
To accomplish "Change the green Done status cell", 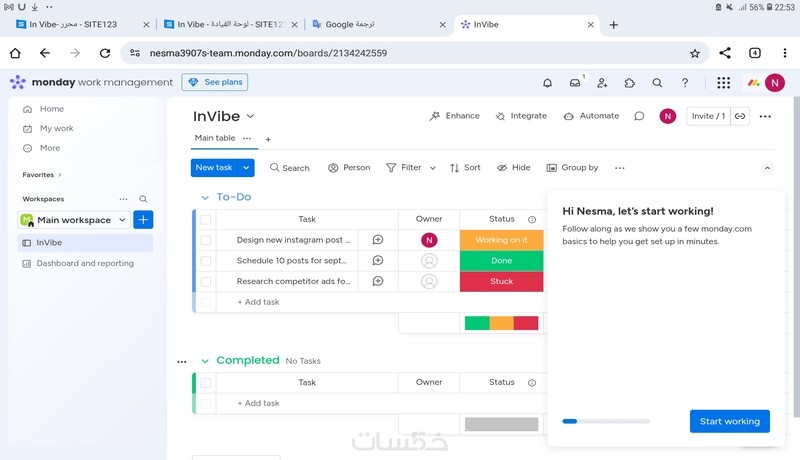I will (x=502, y=261).
